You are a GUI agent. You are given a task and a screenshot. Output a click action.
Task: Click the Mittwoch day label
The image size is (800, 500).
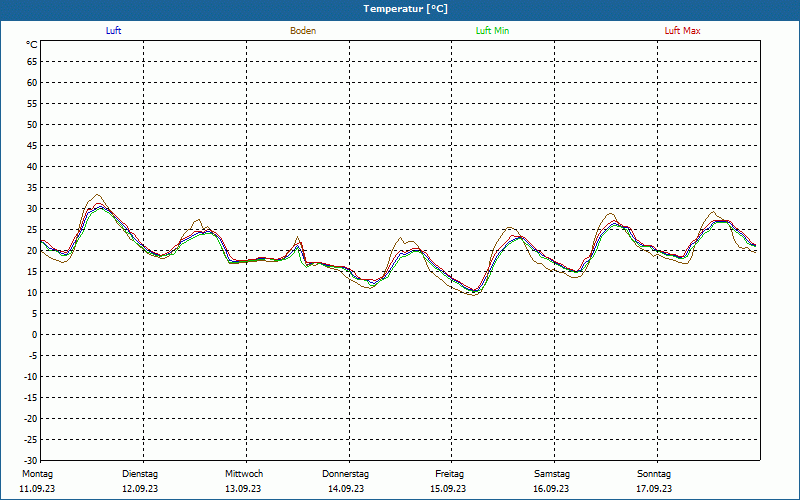244,474
